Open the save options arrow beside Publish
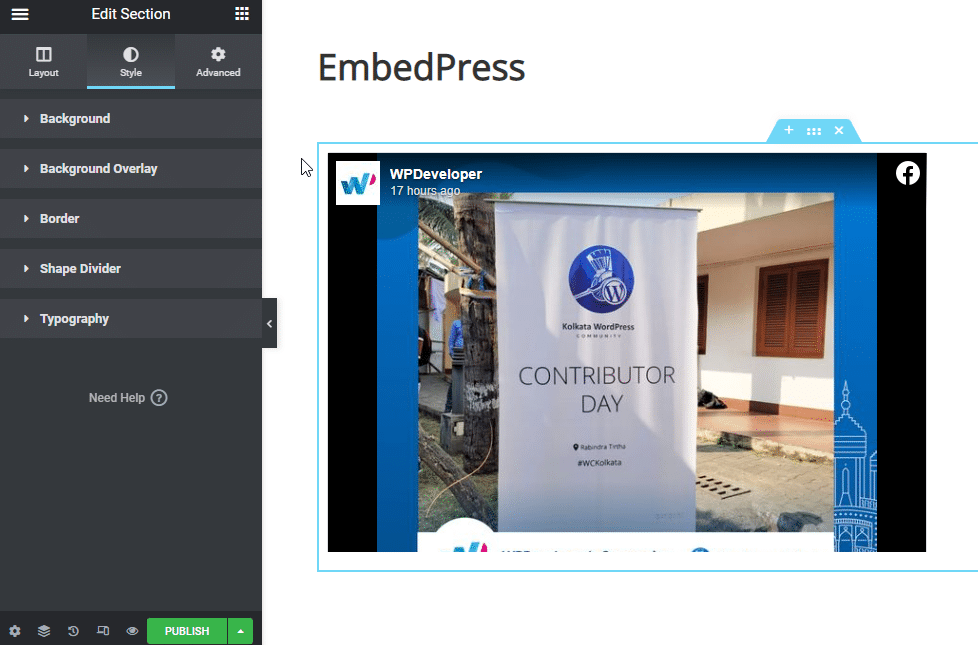 [241, 631]
